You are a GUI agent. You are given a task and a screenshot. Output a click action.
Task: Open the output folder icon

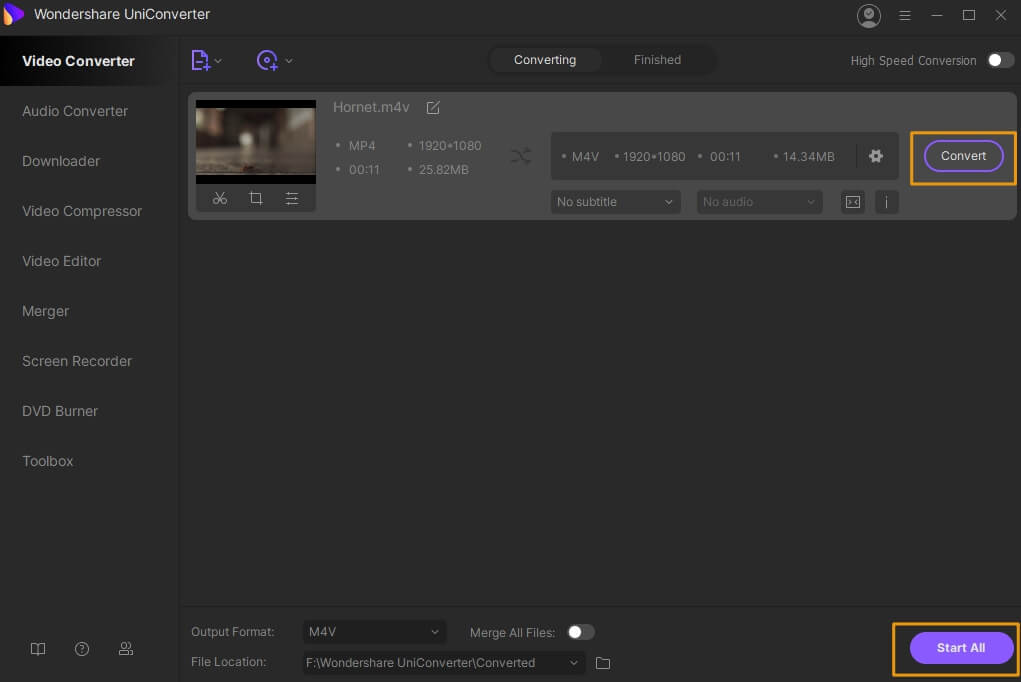603,663
